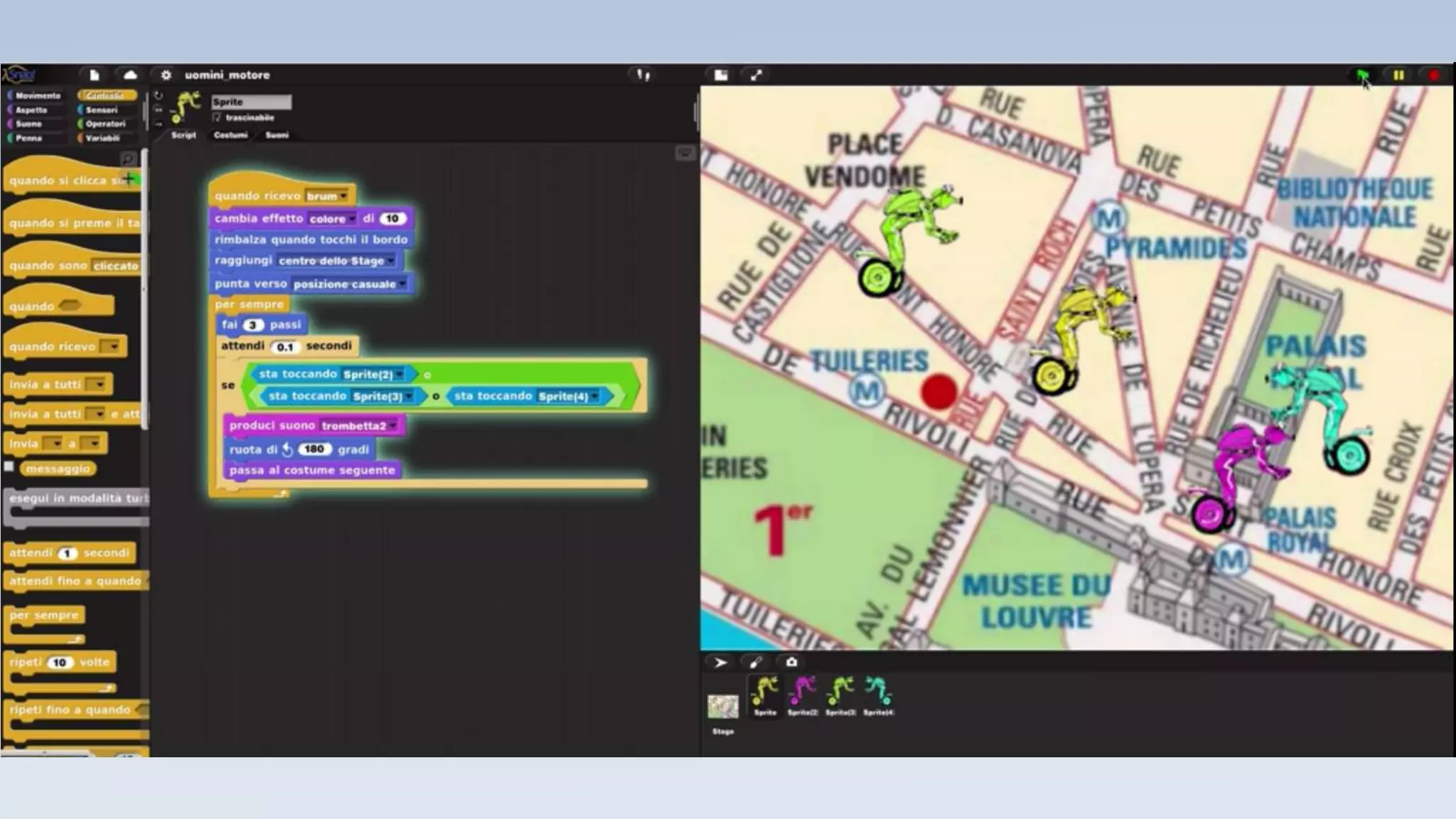Click the paintbrush new sprite icon
The image size is (1456, 819).
pyautogui.click(x=756, y=662)
